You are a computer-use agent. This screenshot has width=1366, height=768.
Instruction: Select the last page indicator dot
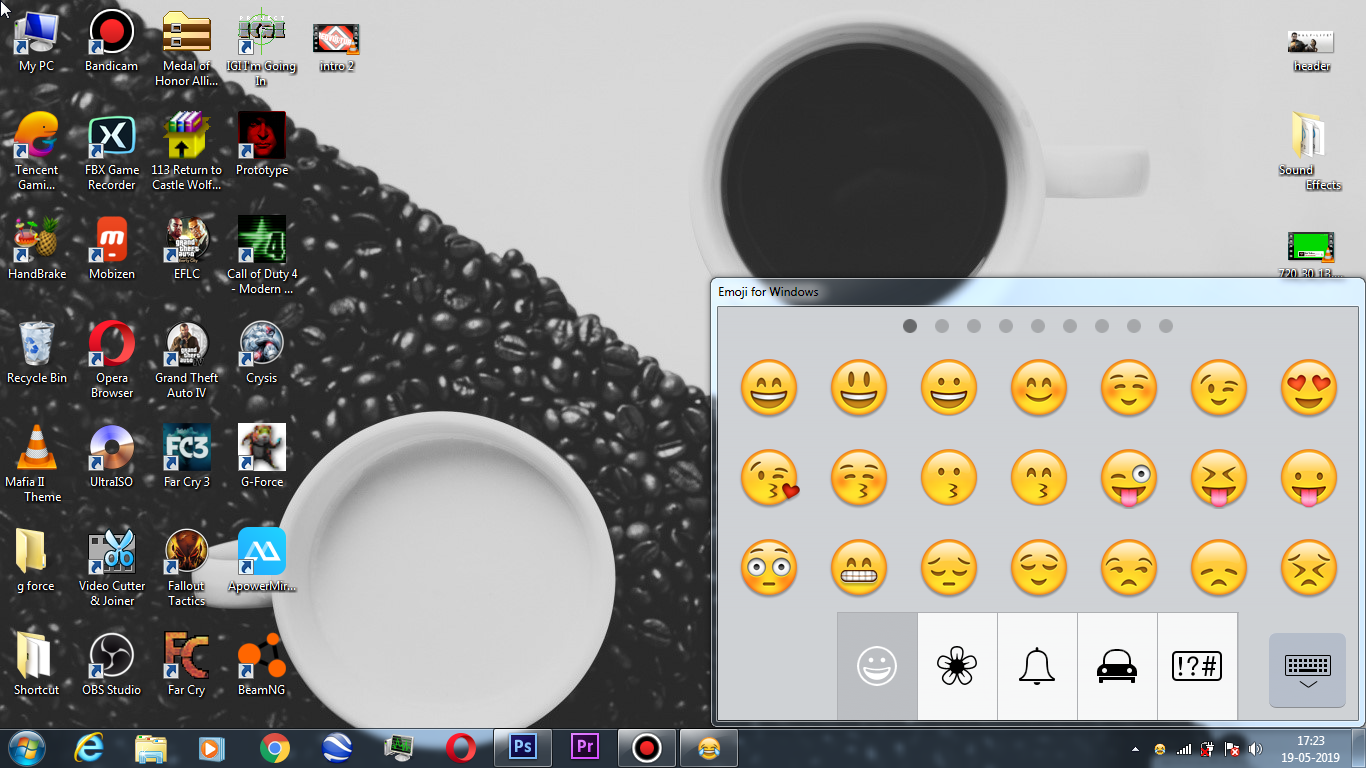point(1166,325)
